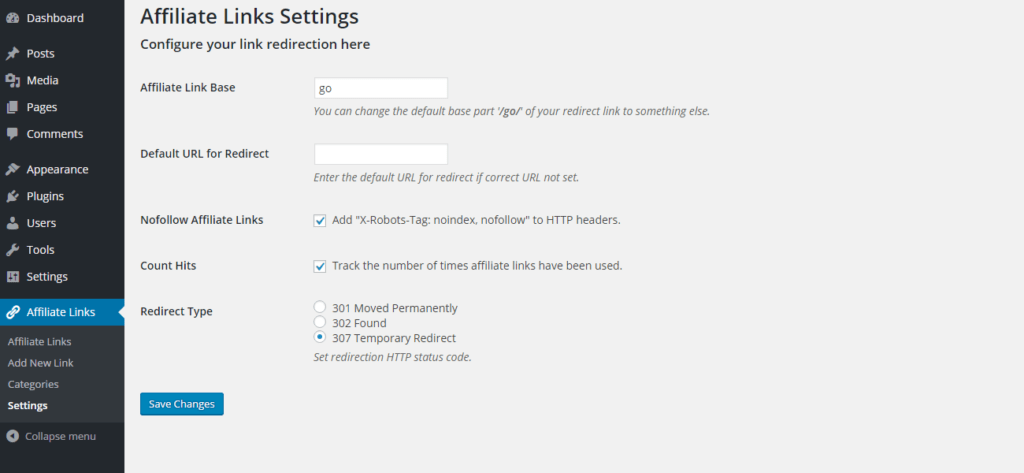The width and height of the screenshot is (1024, 473).
Task: Open the Media library icon
Action: pyautogui.click(x=12, y=80)
